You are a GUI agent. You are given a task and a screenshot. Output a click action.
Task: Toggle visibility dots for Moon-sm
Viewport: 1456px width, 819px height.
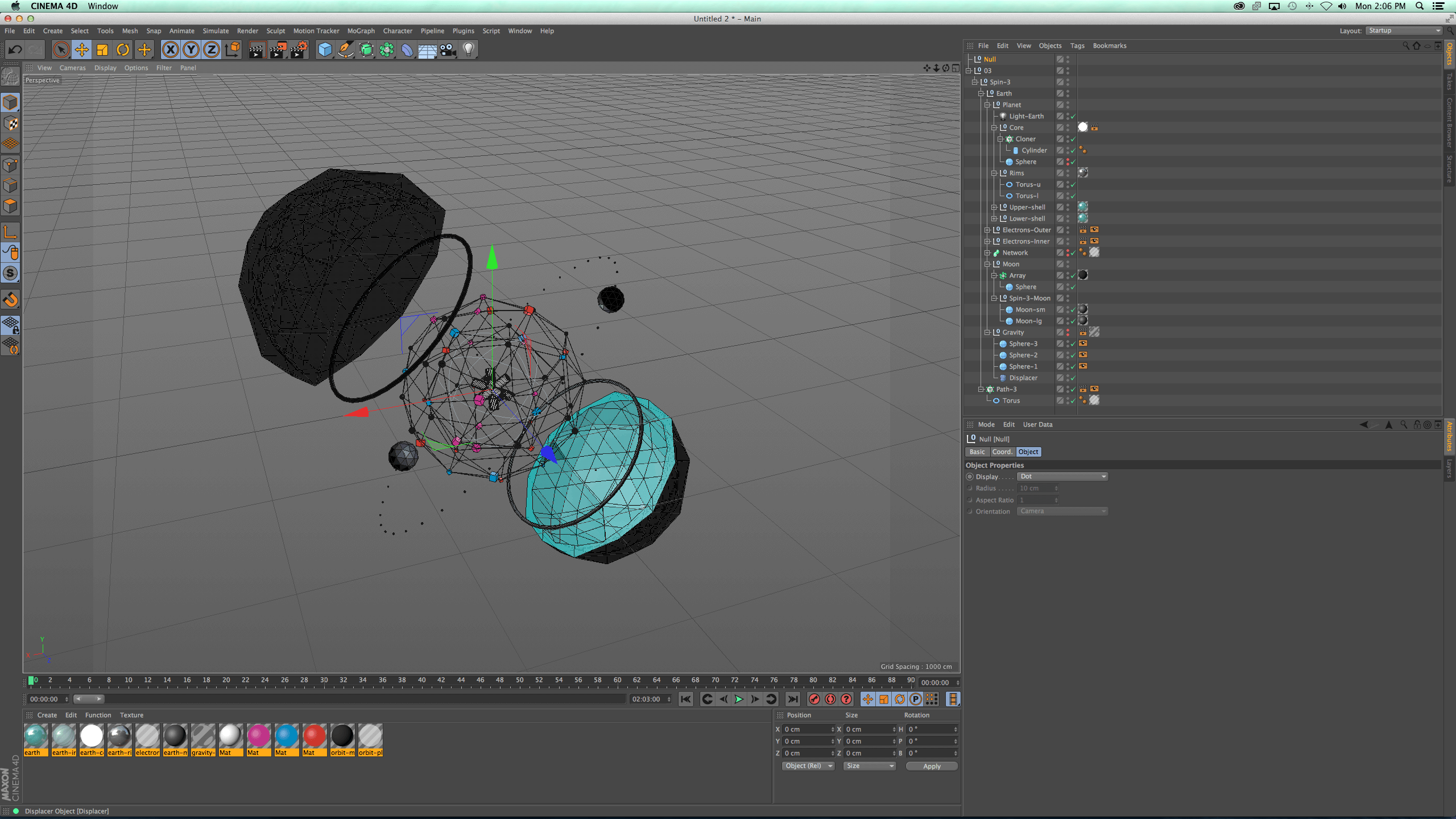[x=1068, y=309]
